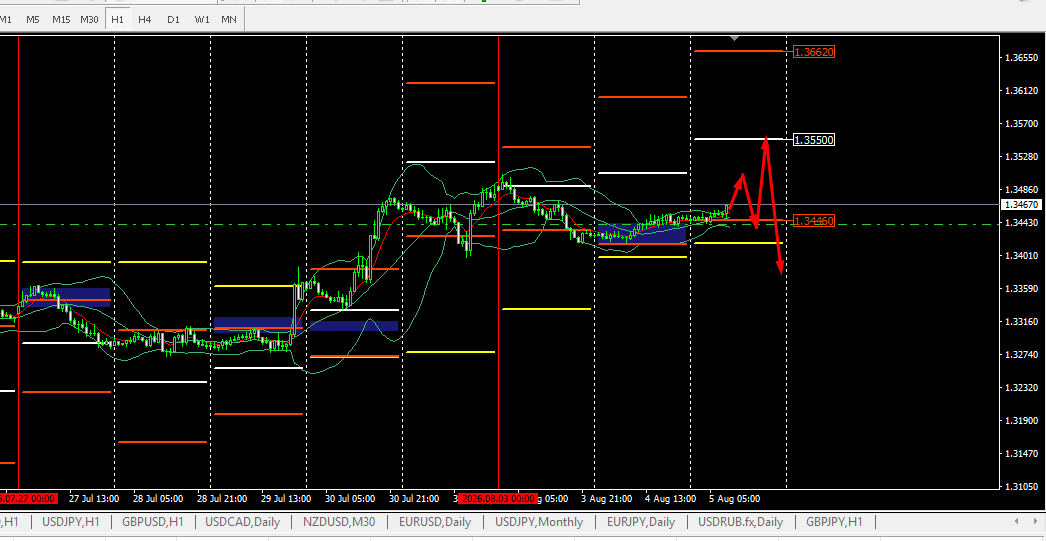This screenshot has height=541, width=1046.
Task: Toggle the active H1 timeframe button
Action: point(117,19)
